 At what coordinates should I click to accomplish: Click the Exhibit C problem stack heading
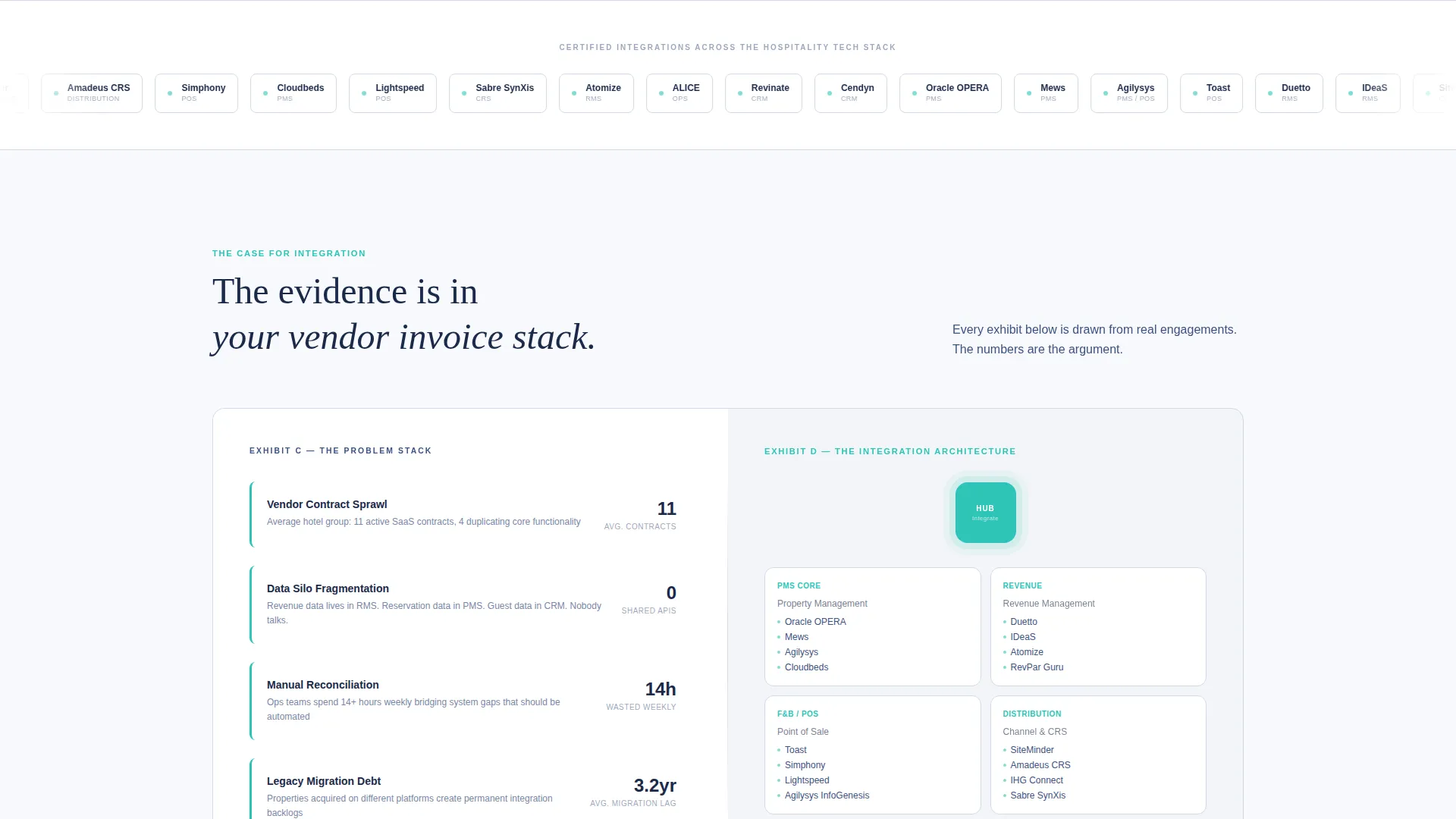(x=340, y=450)
